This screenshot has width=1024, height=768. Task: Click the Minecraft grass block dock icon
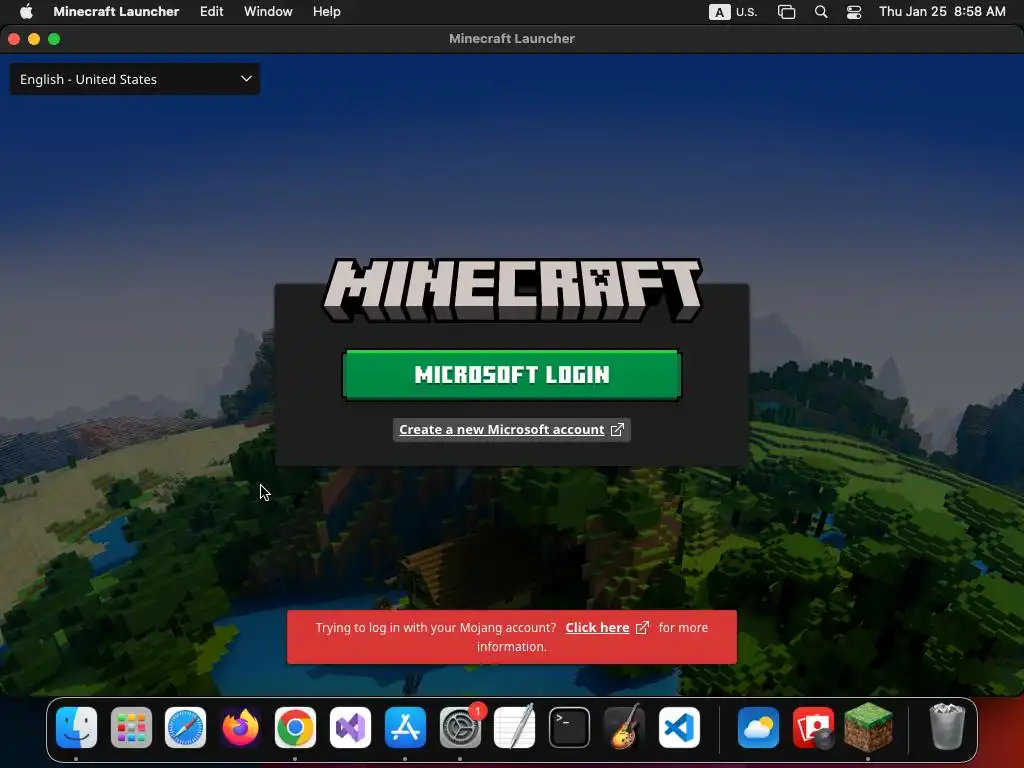pos(868,727)
